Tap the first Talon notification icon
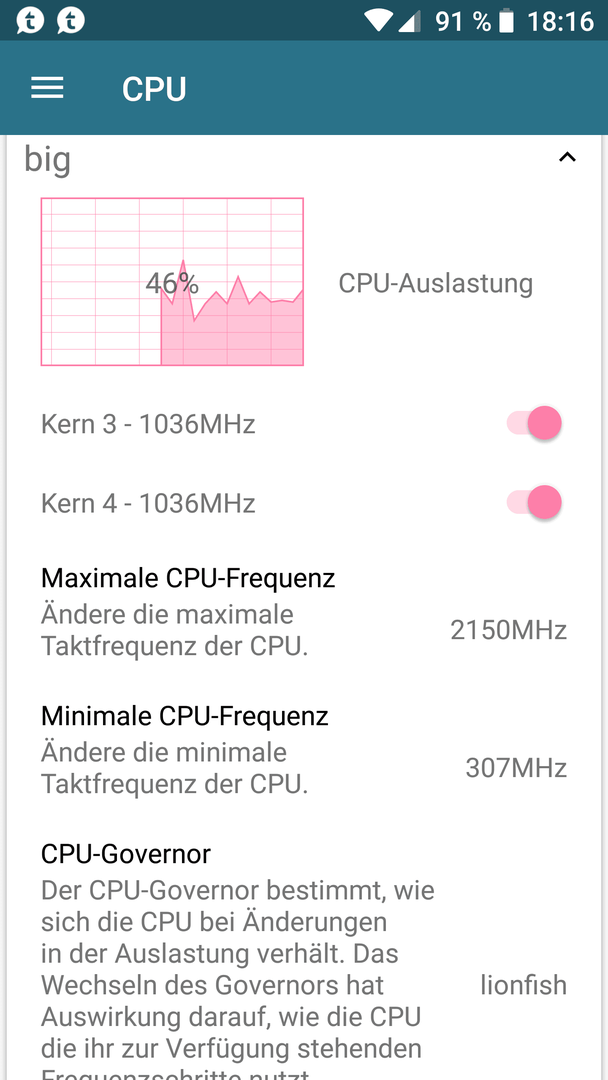 pyautogui.click(x=30, y=20)
